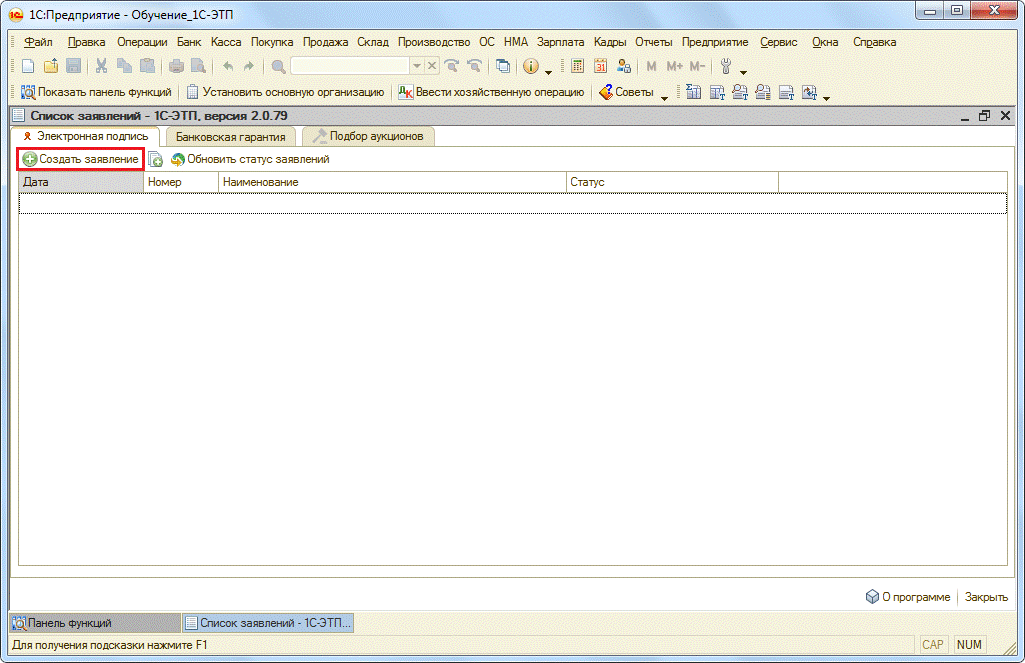Open the calendar icon in toolbar
Screen dimensions: 1025x663
pyautogui.click(x=601, y=66)
